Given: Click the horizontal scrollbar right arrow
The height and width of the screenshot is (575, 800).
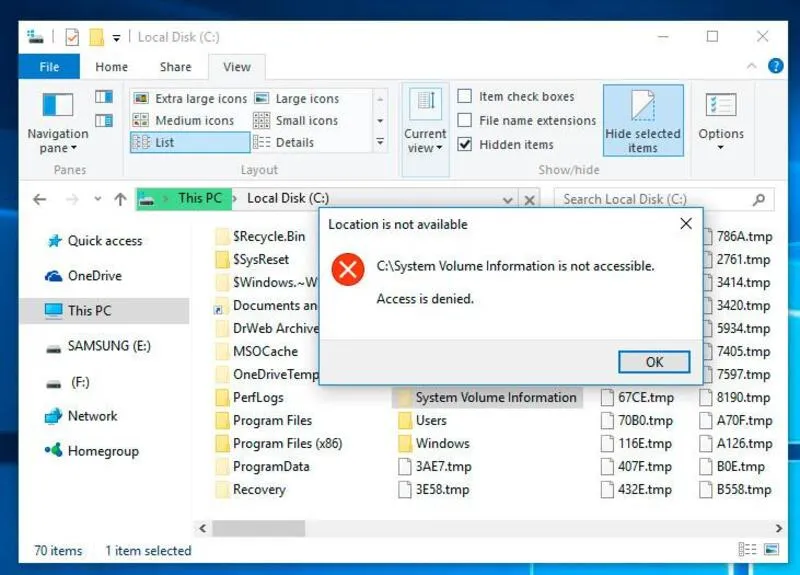Looking at the screenshot, I should click(779, 528).
